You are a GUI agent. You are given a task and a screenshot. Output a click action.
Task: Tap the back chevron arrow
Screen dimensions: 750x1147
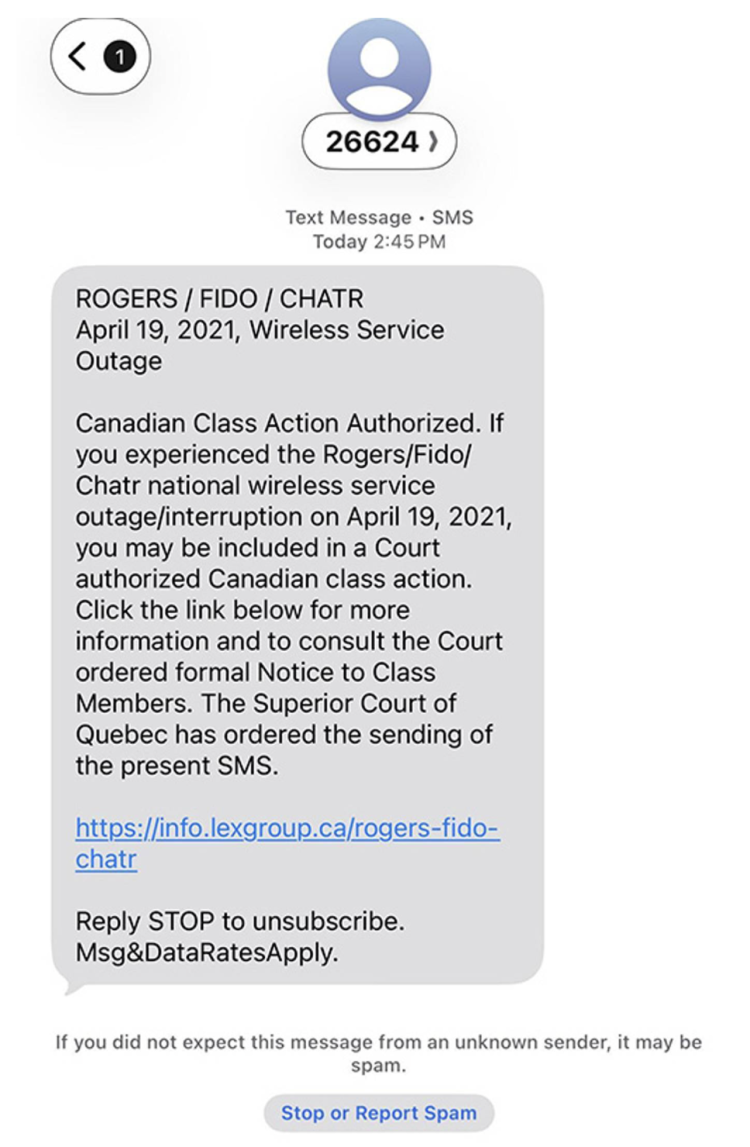78,56
